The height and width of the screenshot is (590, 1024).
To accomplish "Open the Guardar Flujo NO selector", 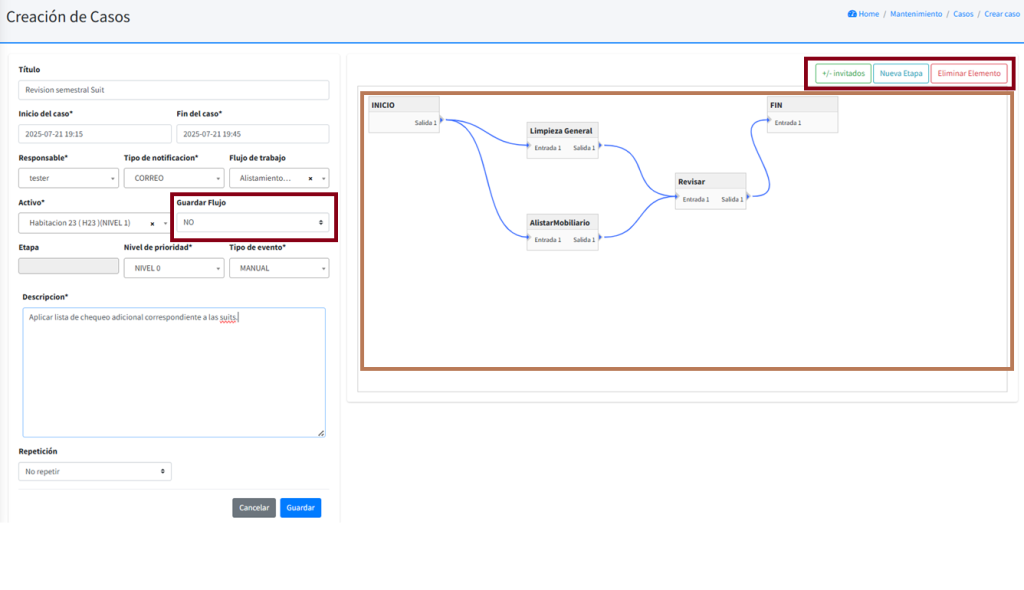I will tap(254, 222).
